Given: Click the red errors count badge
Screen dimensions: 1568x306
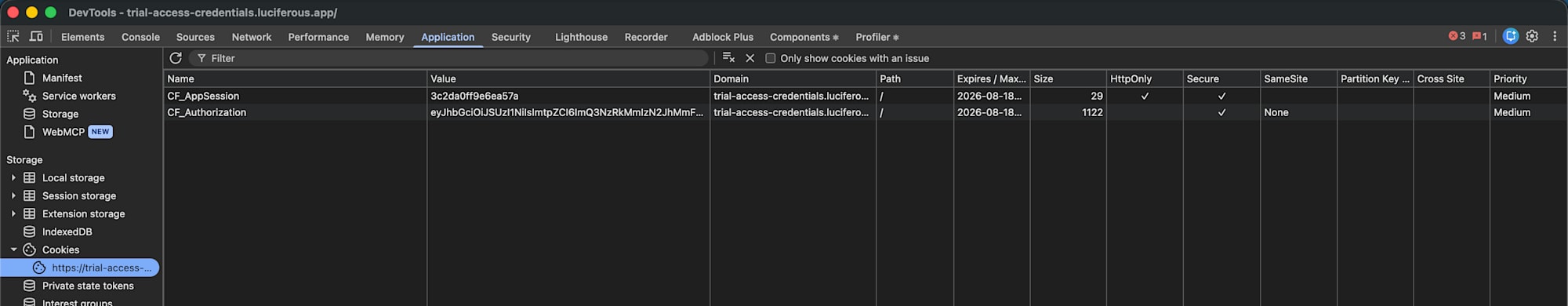Looking at the screenshot, I should point(1457,36).
